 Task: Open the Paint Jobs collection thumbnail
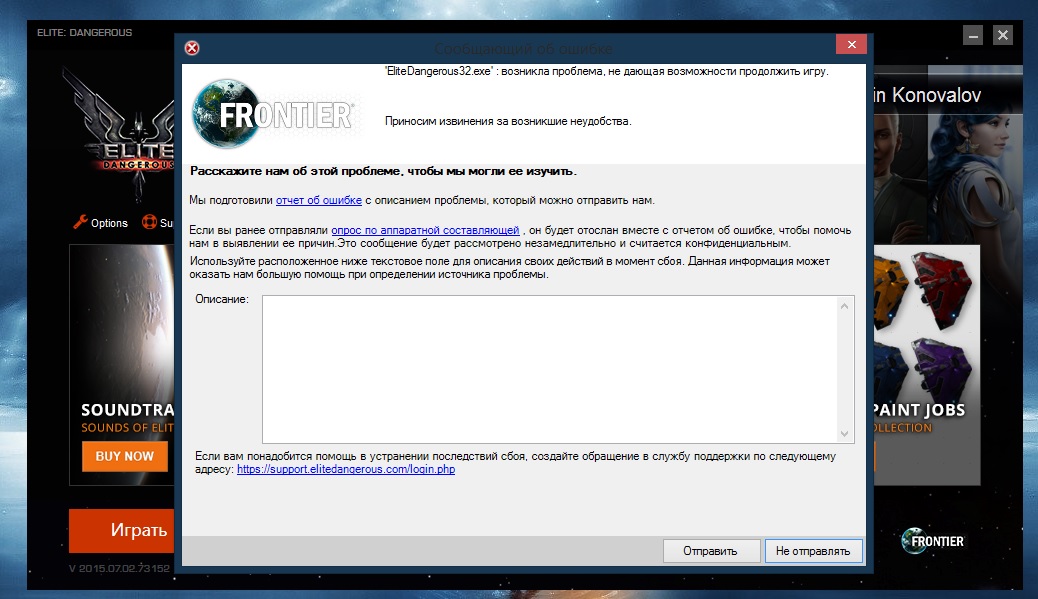click(x=927, y=365)
